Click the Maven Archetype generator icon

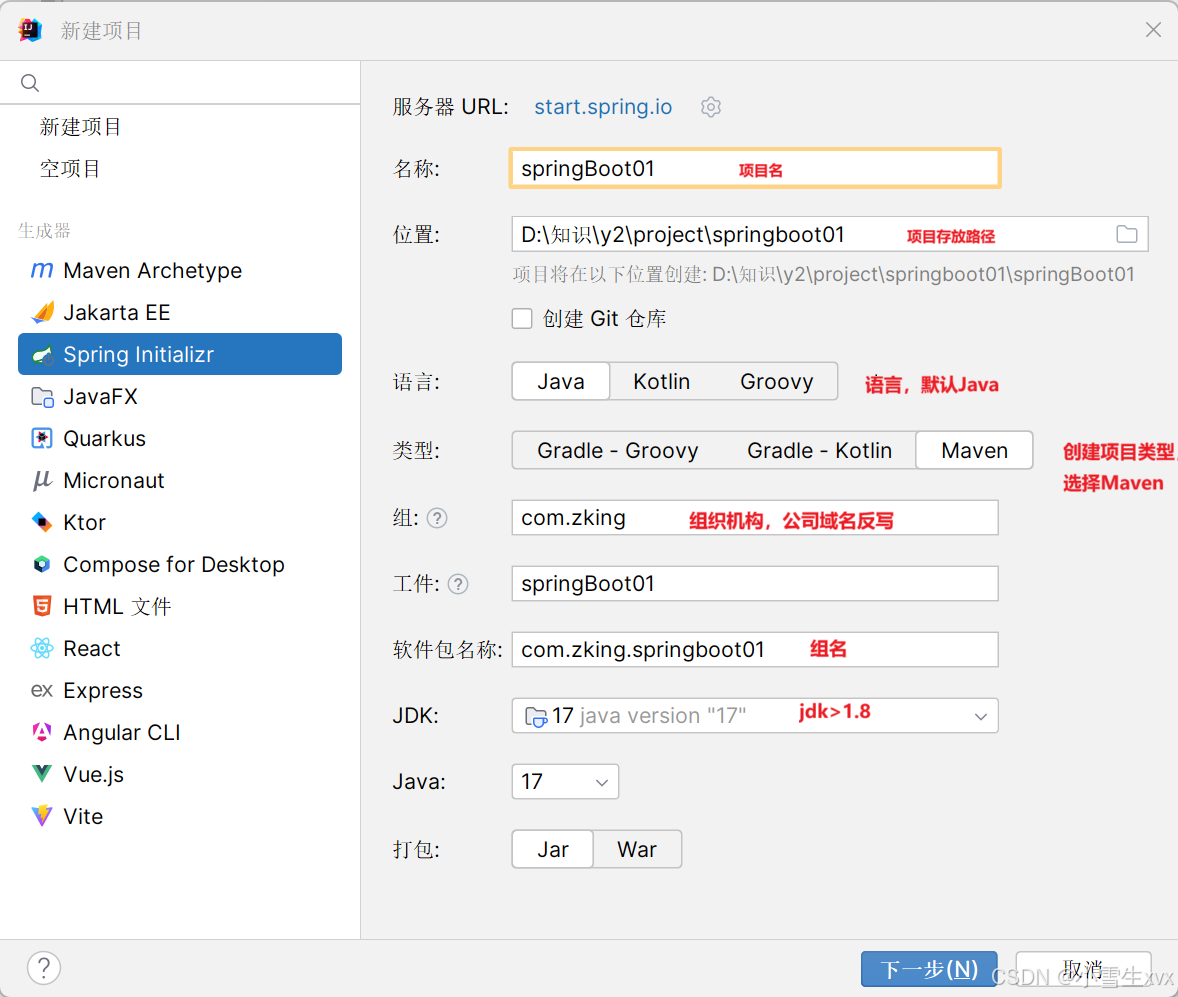[42, 270]
